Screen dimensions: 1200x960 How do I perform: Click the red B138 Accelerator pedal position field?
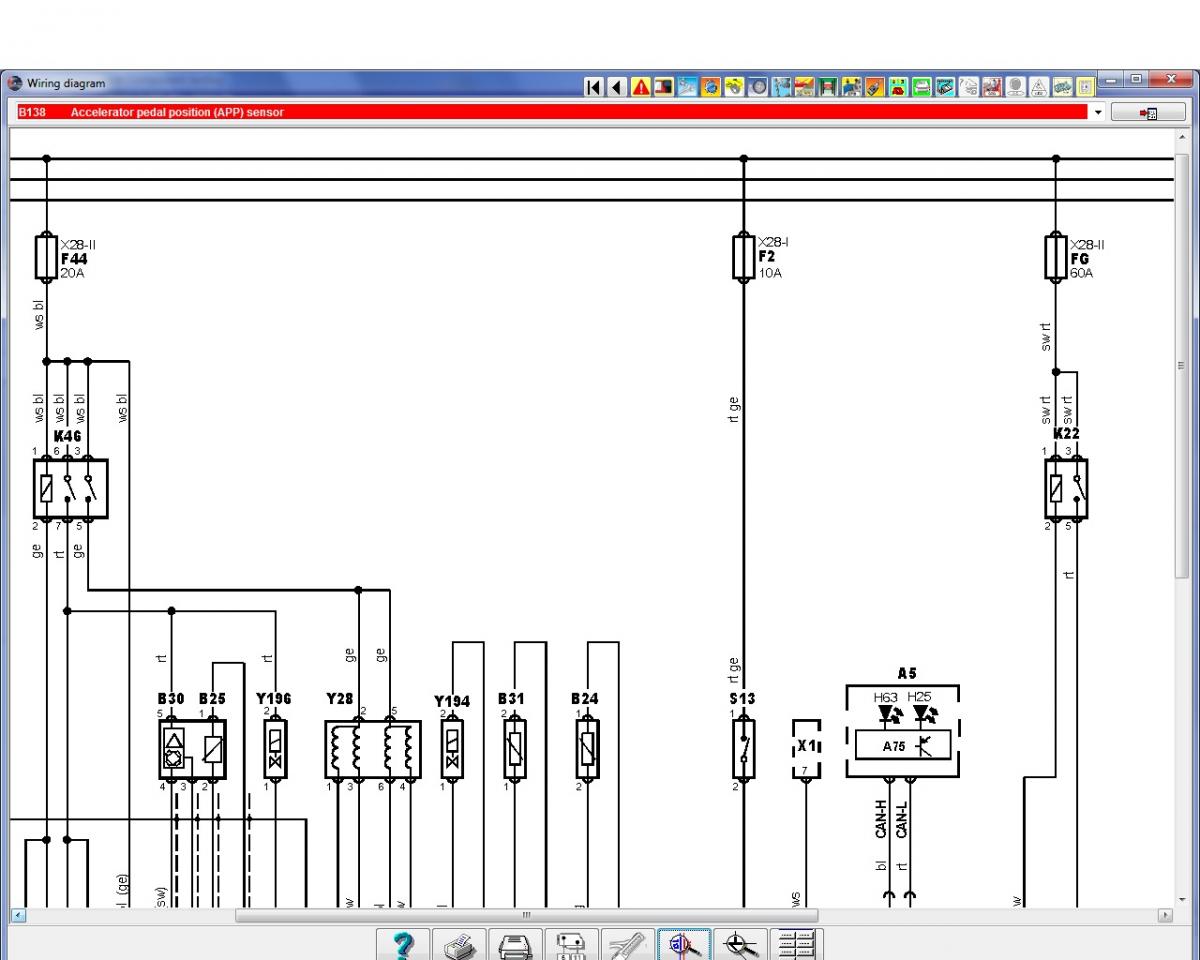pos(551,113)
